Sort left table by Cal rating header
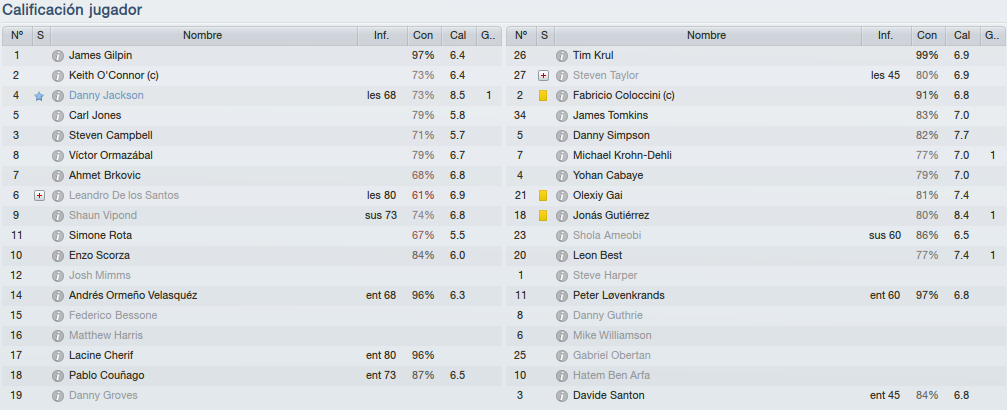Screen dimensions: 1007x410 458,36
